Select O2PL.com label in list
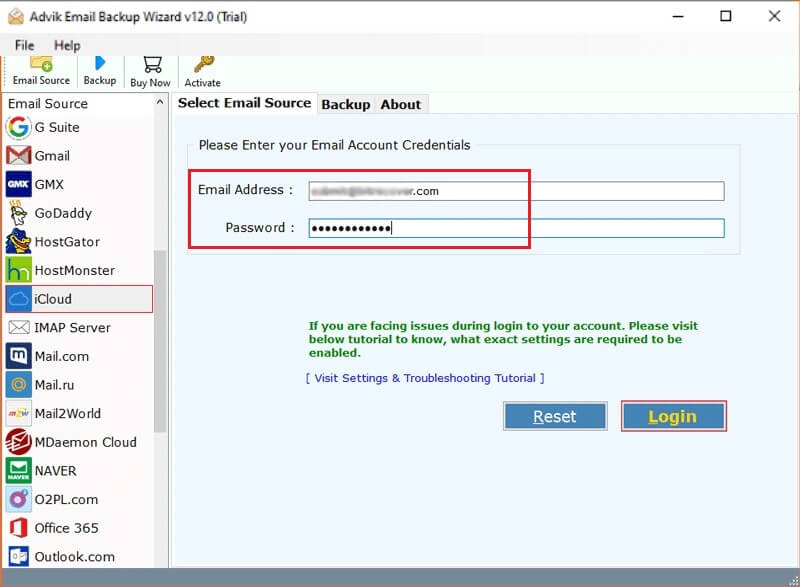 point(66,499)
